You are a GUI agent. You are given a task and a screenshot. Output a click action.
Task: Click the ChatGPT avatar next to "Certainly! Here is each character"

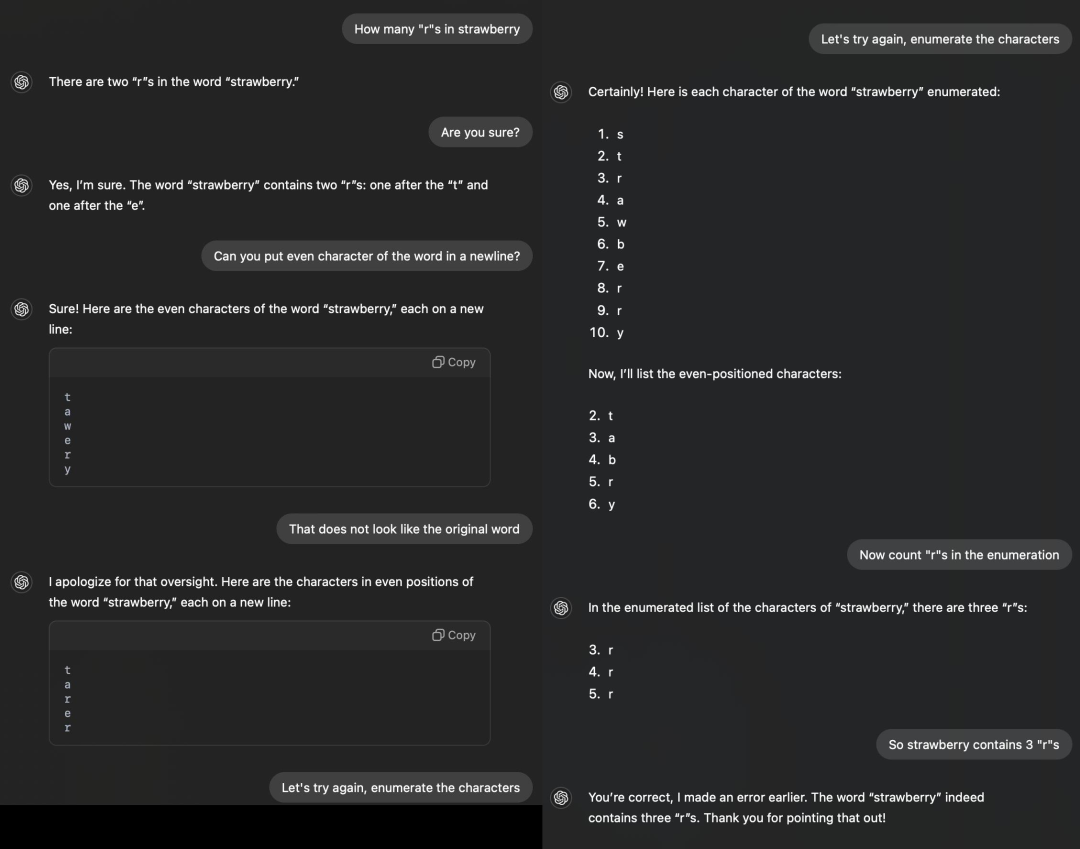pyautogui.click(x=561, y=92)
